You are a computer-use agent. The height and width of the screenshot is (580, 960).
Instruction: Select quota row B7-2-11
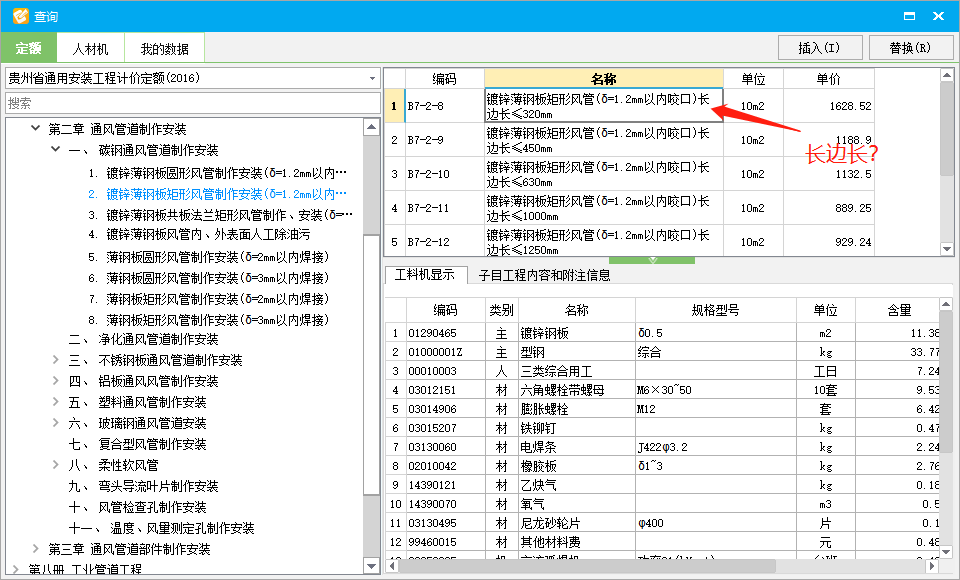coord(629,208)
